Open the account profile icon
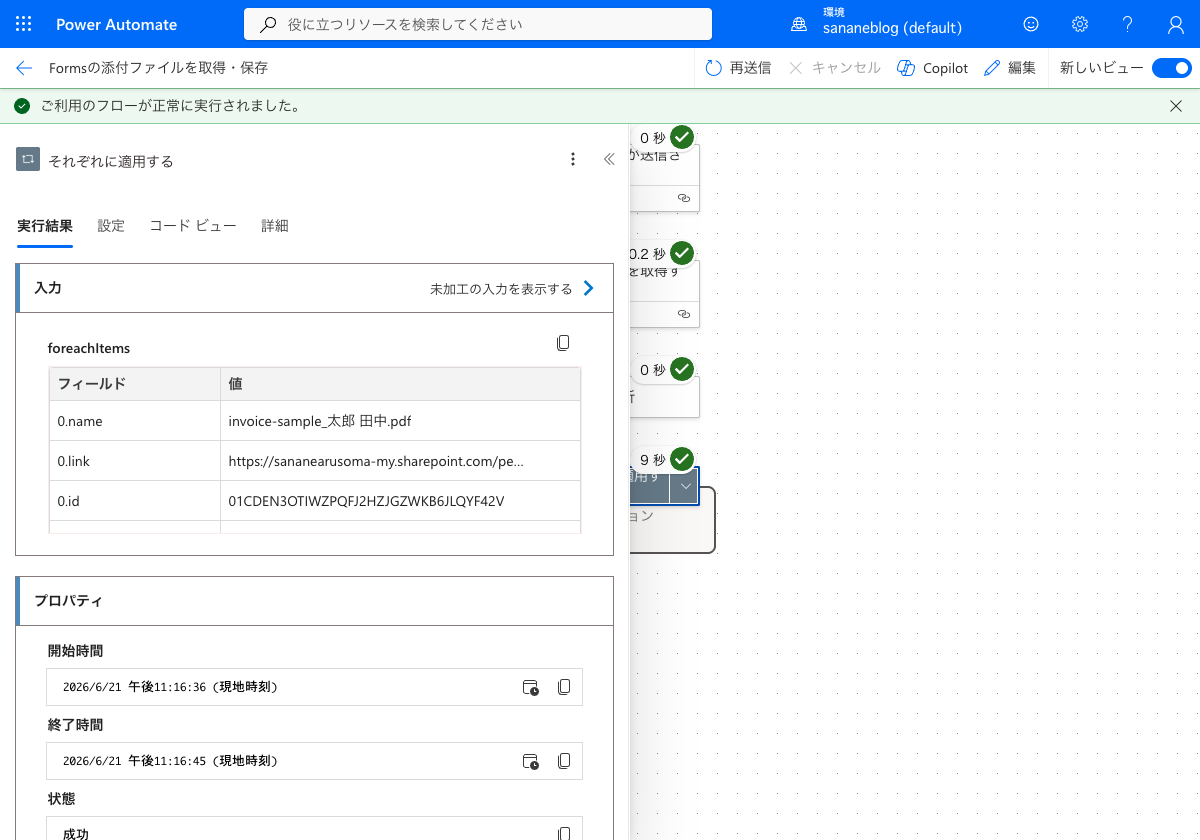 click(1176, 24)
